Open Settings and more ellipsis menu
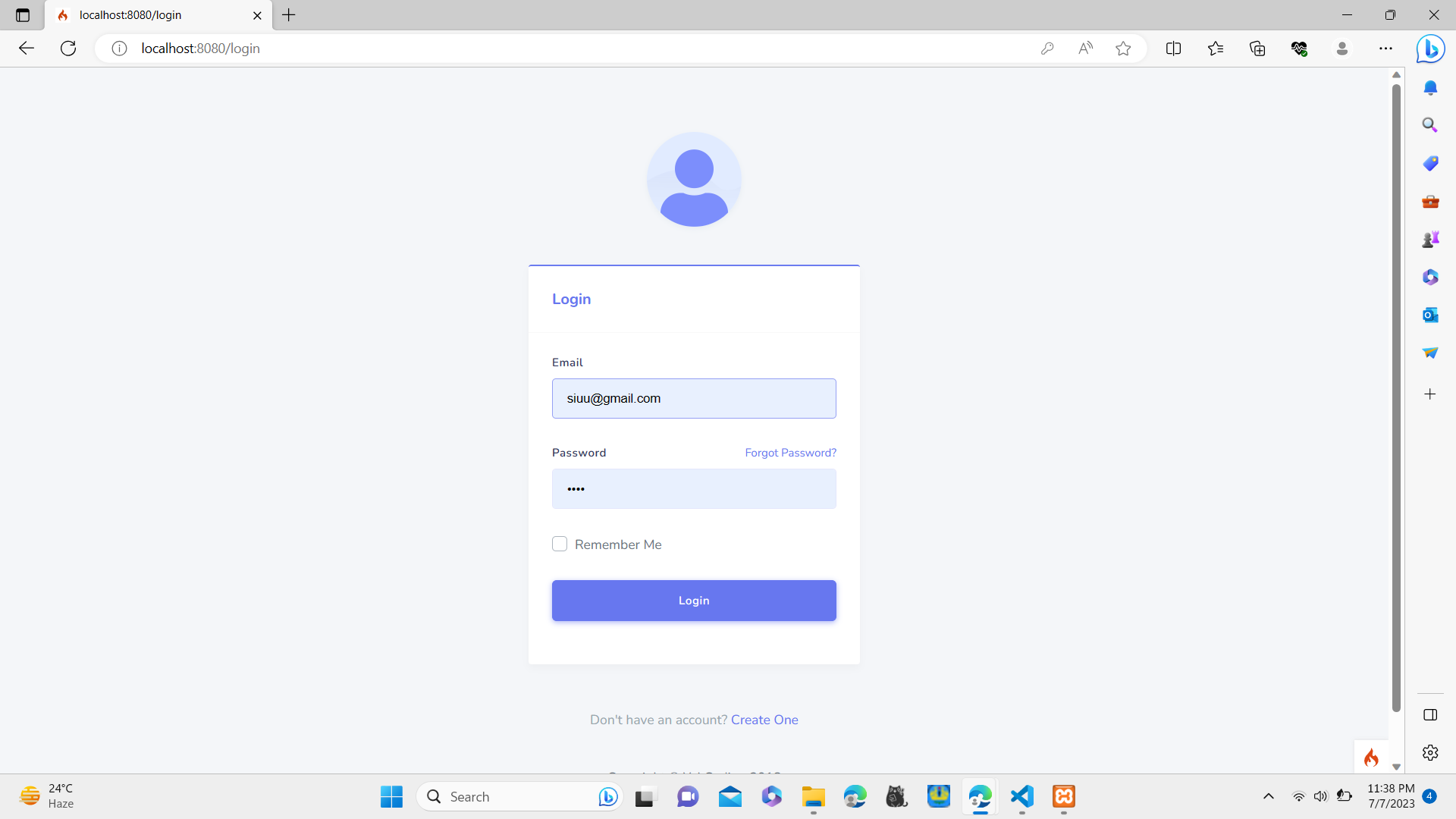 click(1386, 48)
